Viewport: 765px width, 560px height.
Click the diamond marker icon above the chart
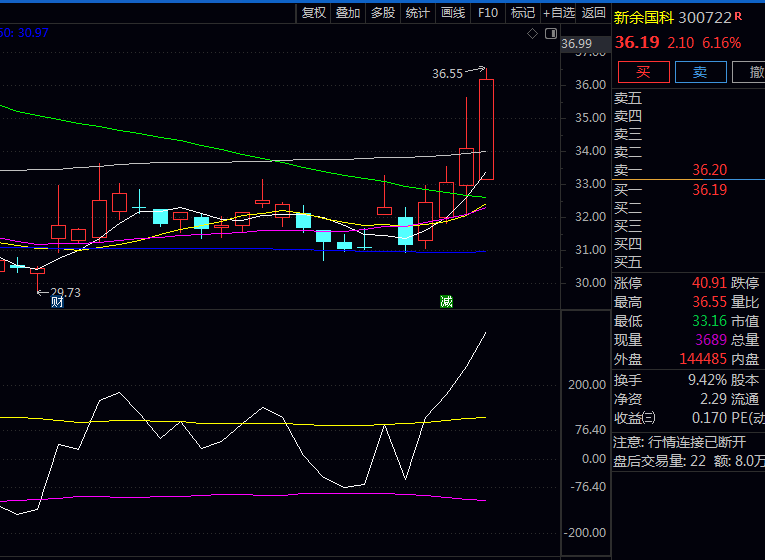coord(533,33)
